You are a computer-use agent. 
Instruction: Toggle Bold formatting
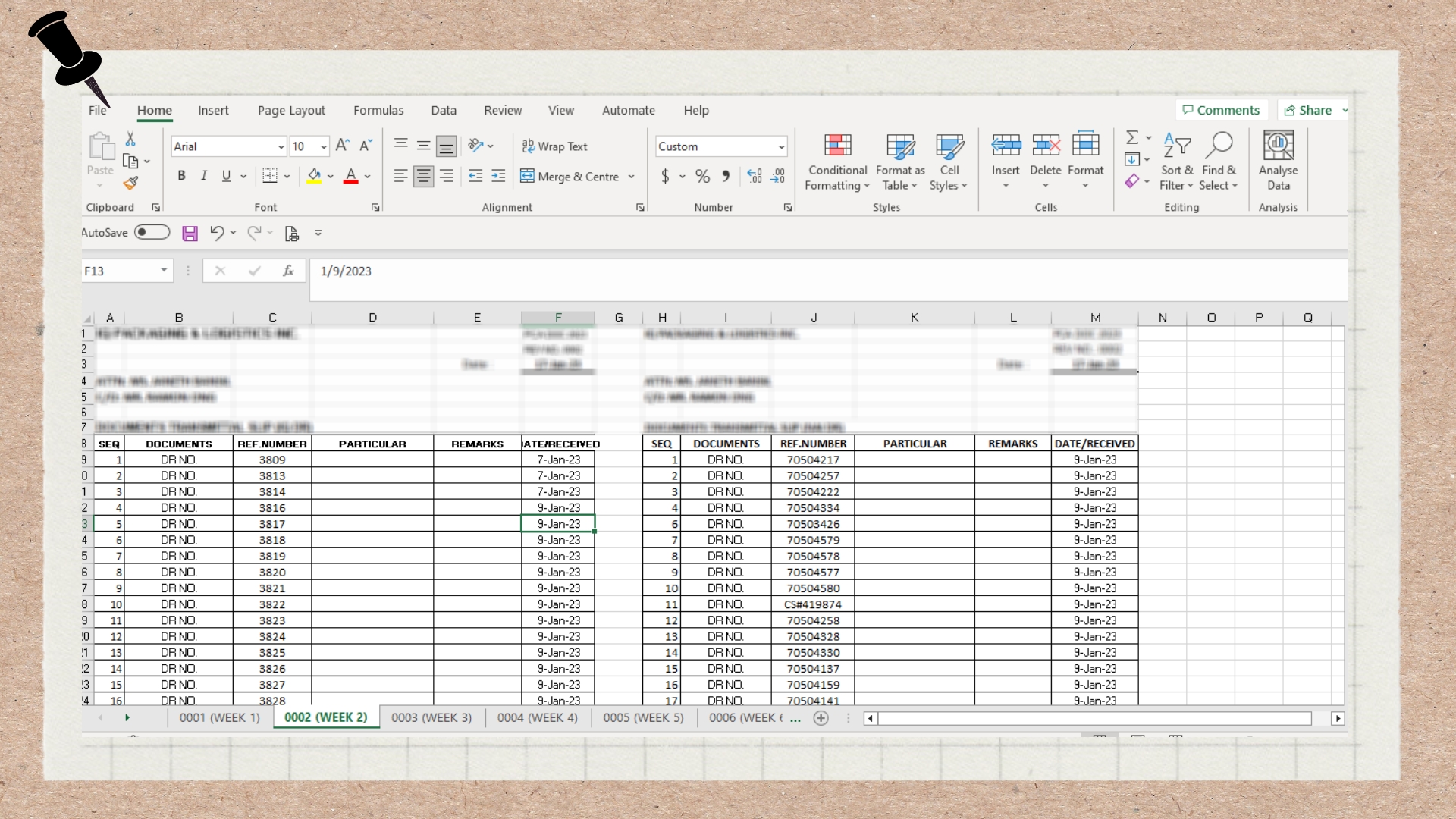181,176
